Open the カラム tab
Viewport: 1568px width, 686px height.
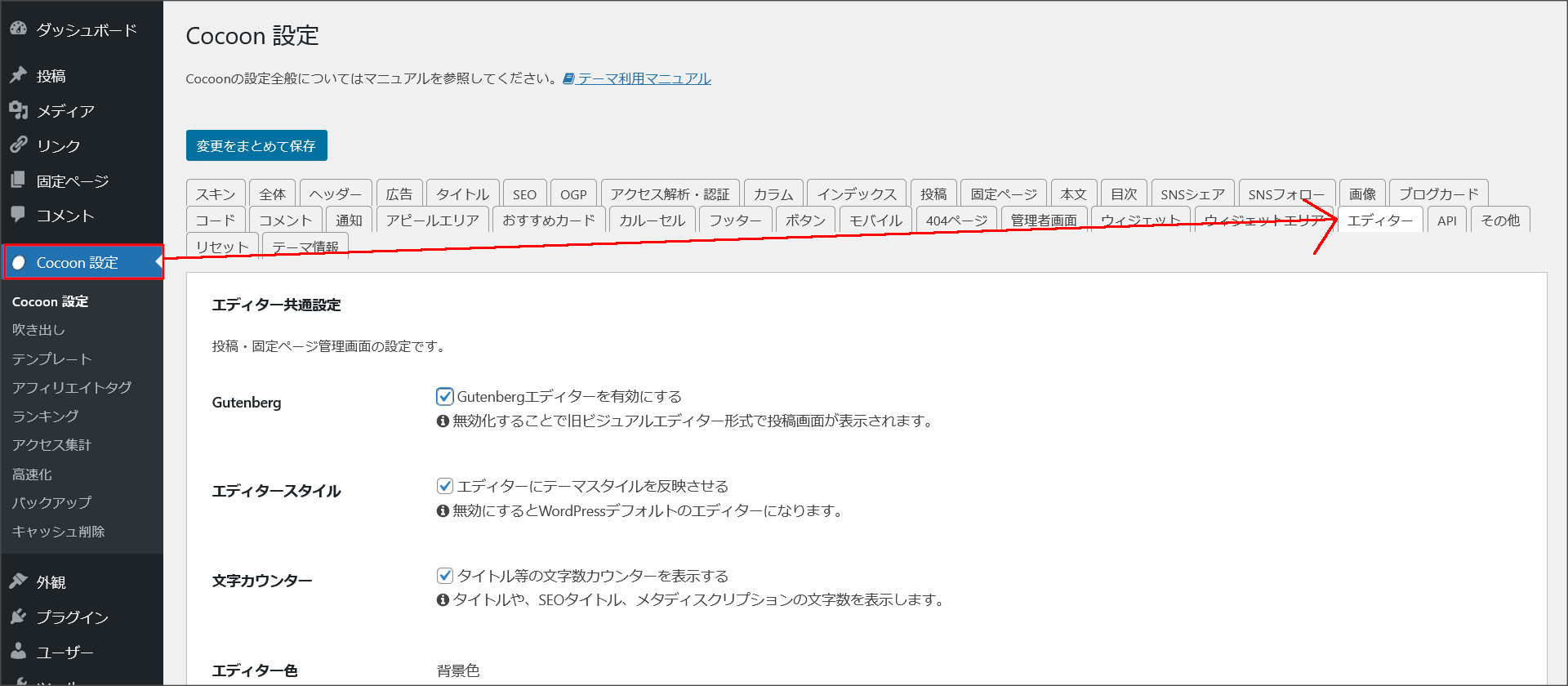pyautogui.click(x=773, y=194)
